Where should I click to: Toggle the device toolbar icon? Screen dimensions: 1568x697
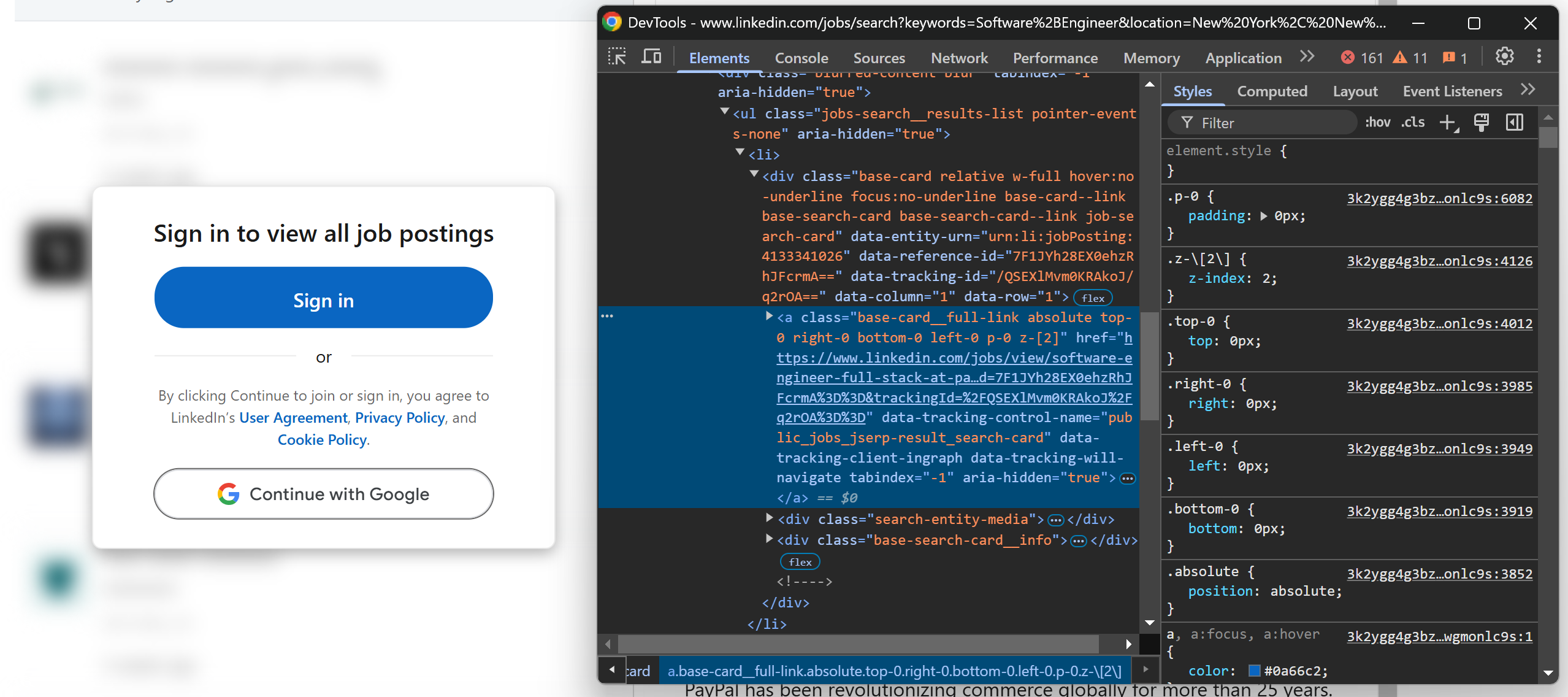pos(651,57)
